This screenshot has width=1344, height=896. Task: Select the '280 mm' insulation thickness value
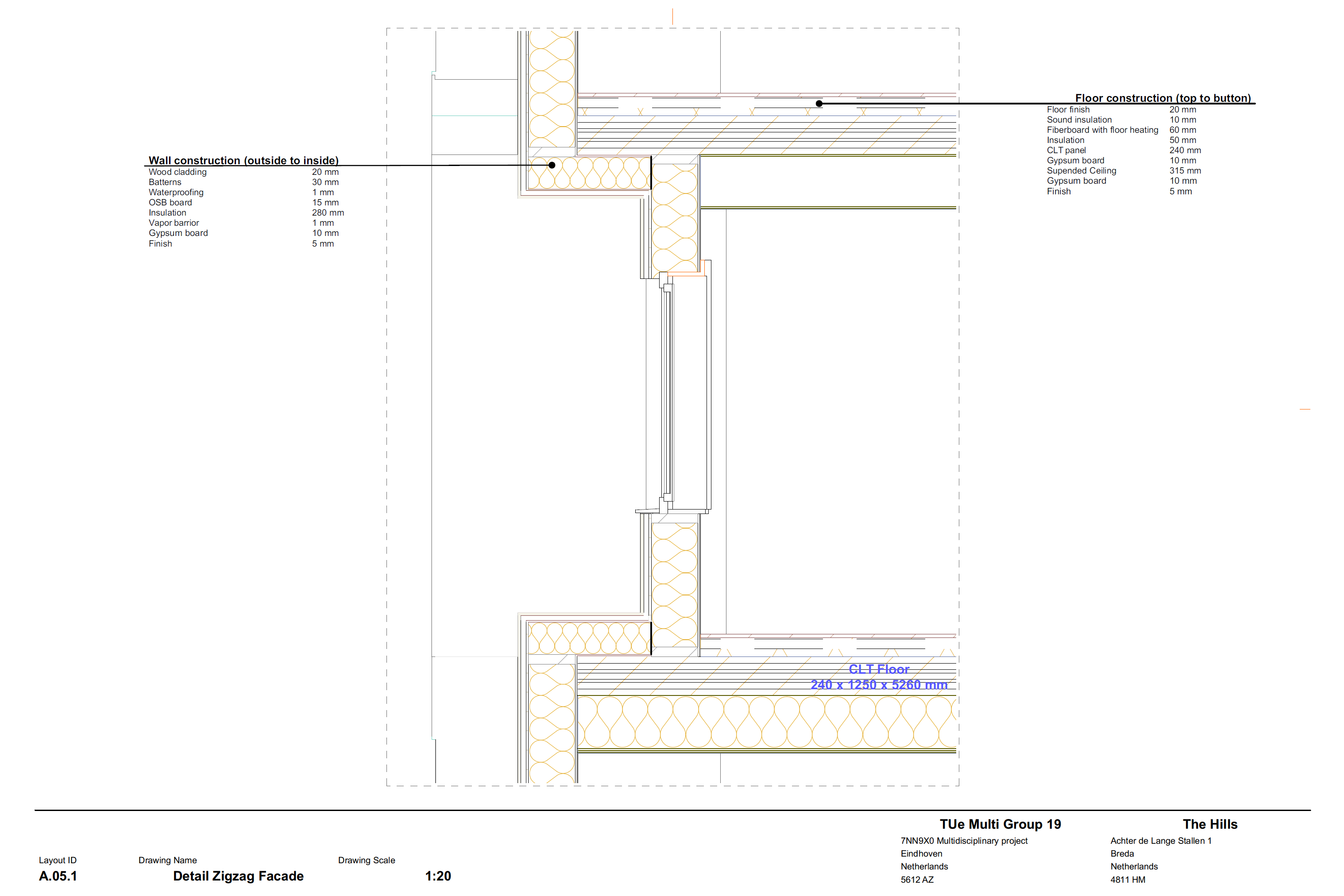tap(328, 212)
